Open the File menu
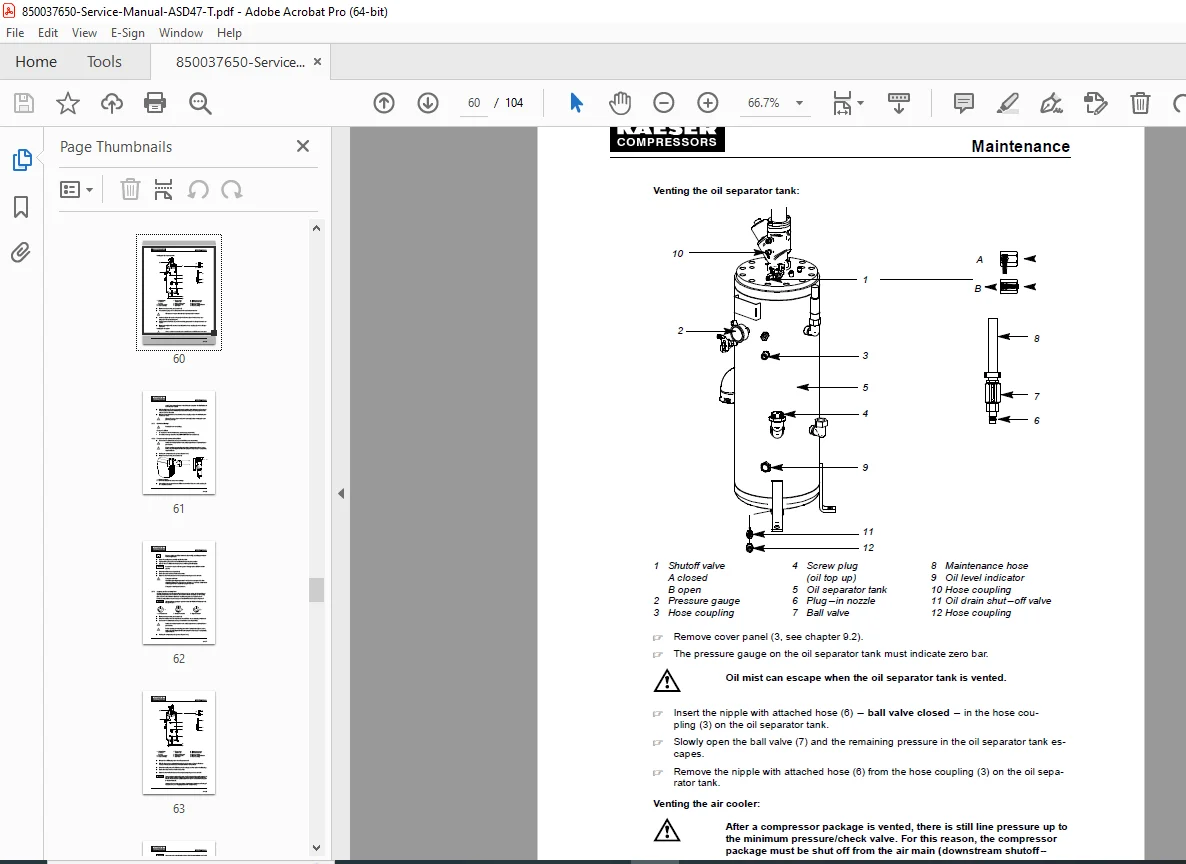1186x864 pixels. click(15, 33)
